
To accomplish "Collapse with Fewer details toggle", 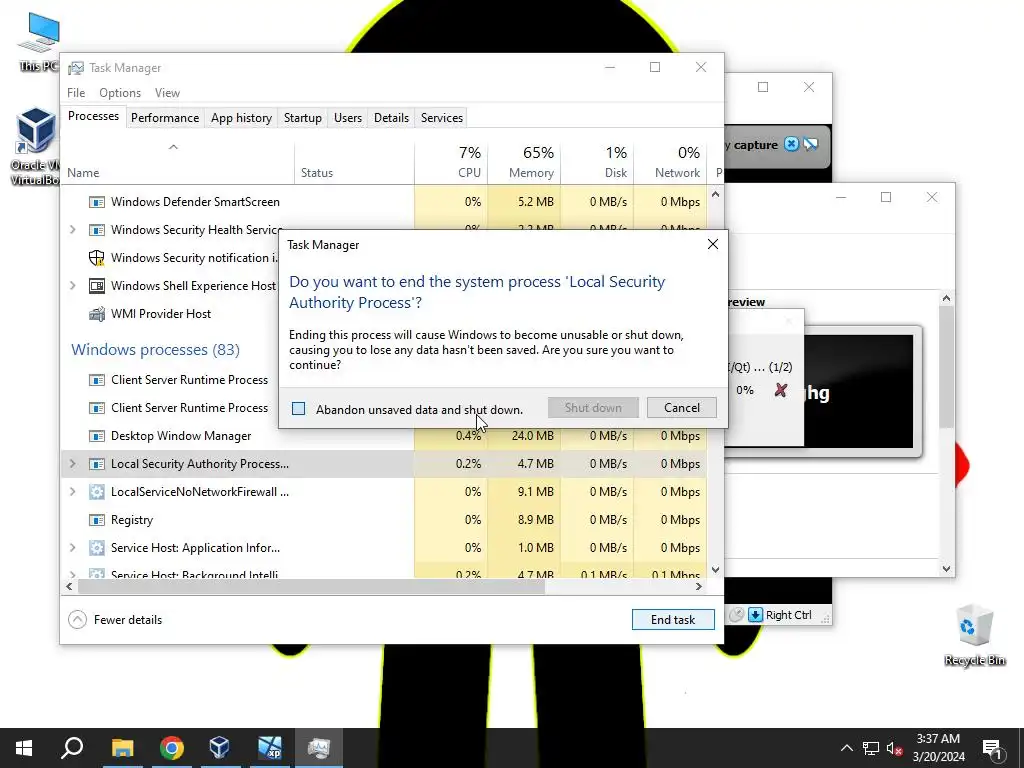I will (x=116, y=619).
